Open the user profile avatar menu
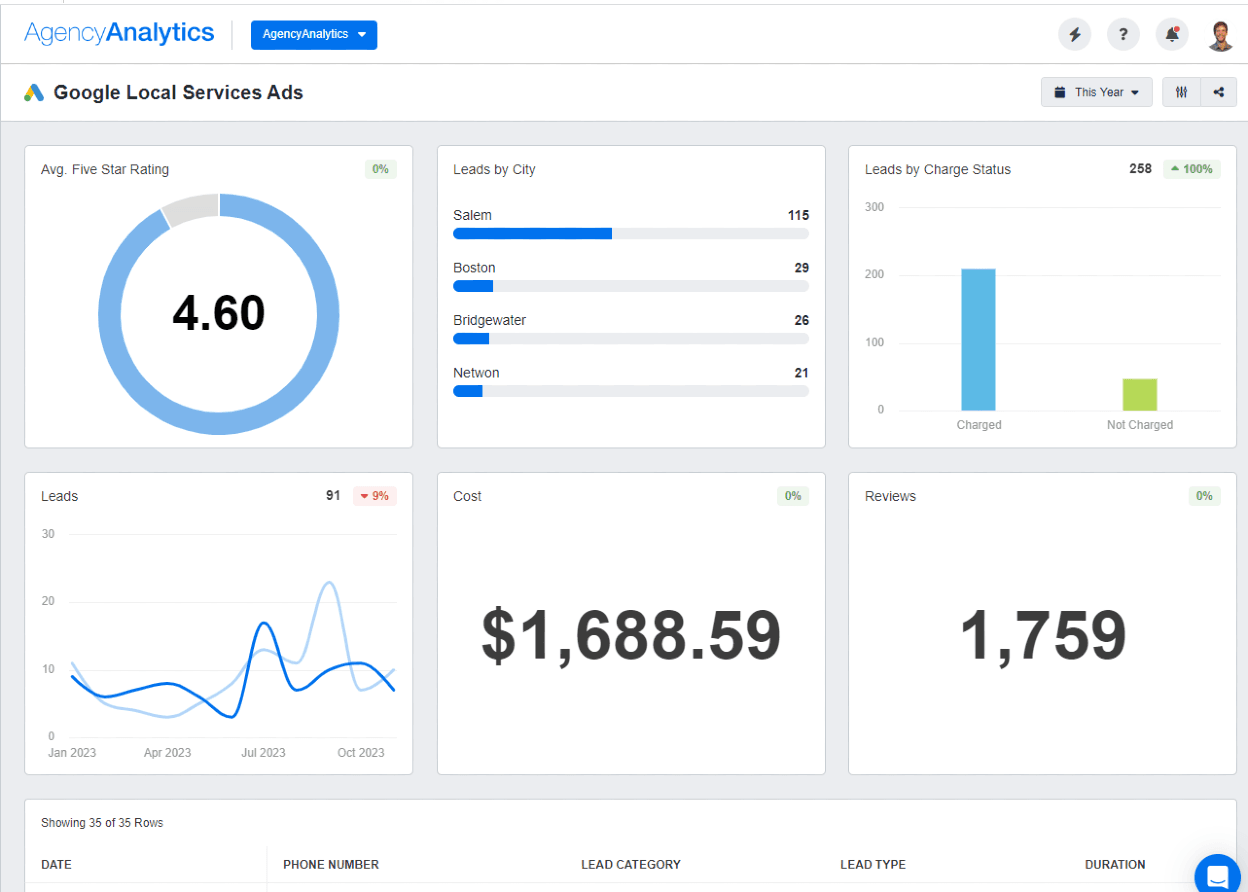 (x=1221, y=34)
